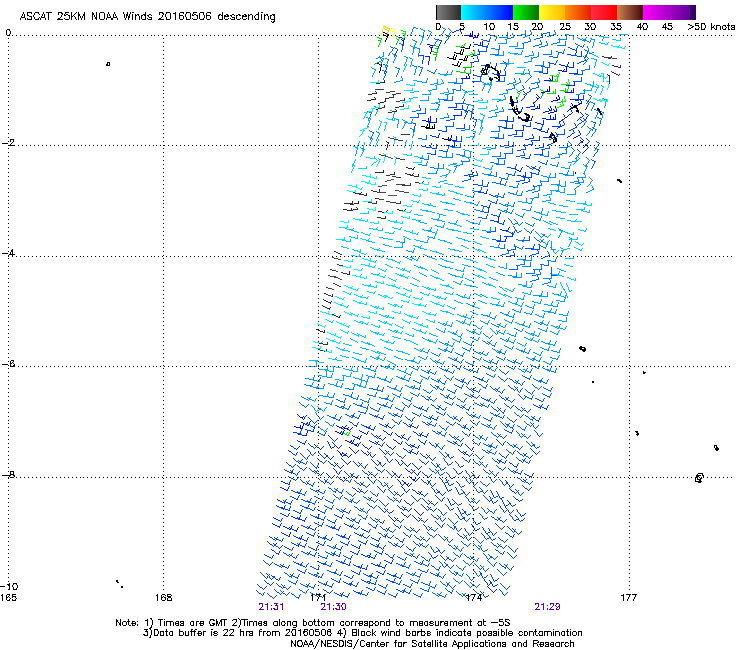
Task: Click the purple '21:29' time label
Action: pyautogui.click(x=547, y=607)
